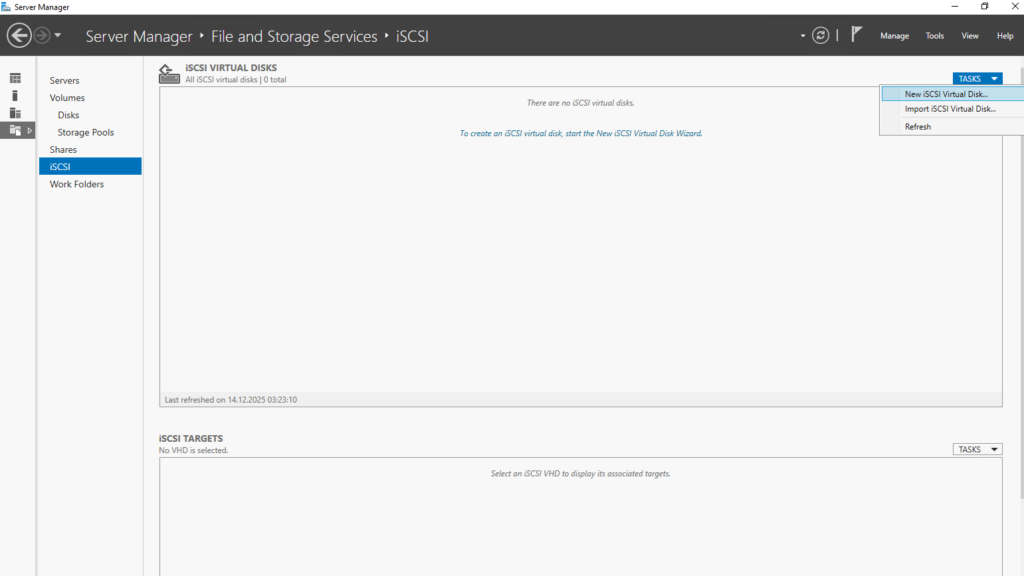Open the Manage menu
1024x576 pixels.
point(894,36)
